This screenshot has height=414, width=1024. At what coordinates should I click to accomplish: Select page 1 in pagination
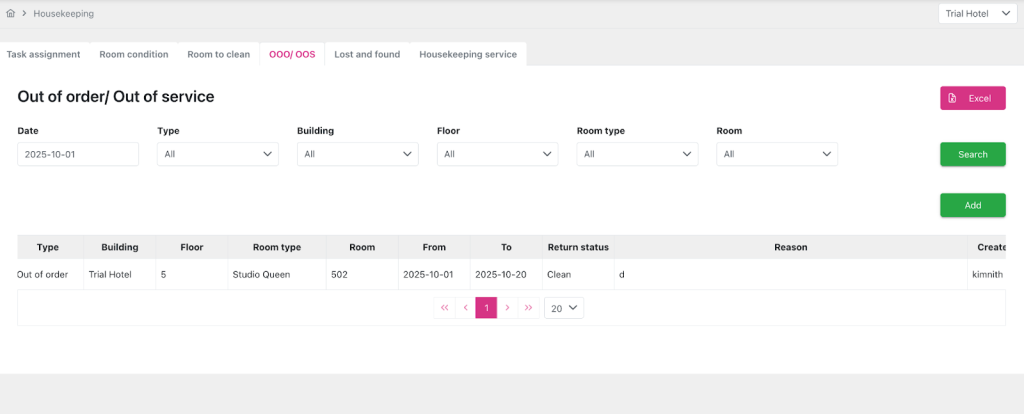pyautogui.click(x=486, y=308)
